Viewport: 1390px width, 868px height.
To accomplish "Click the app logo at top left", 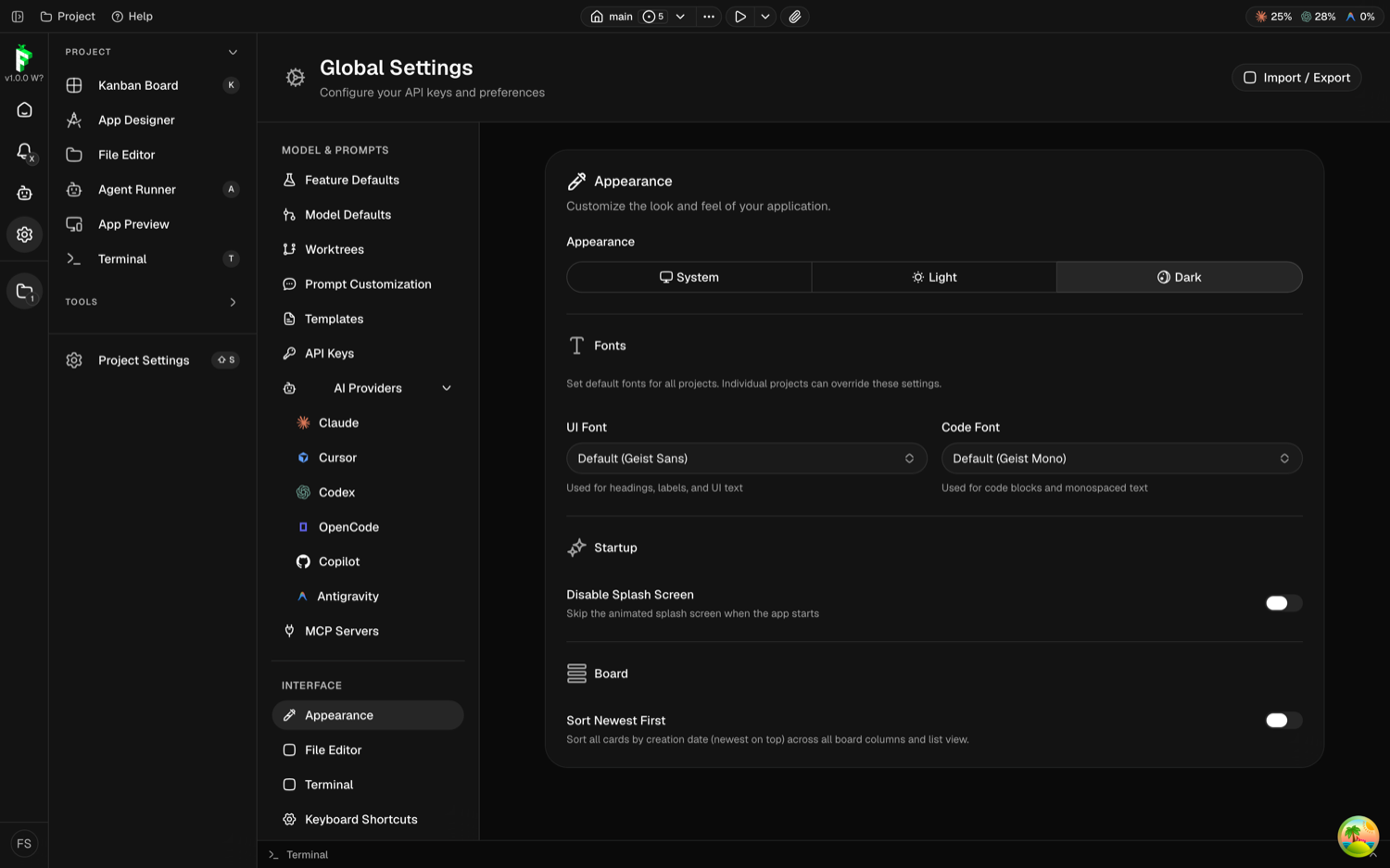I will pyautogui.click(x=24, y=57).
